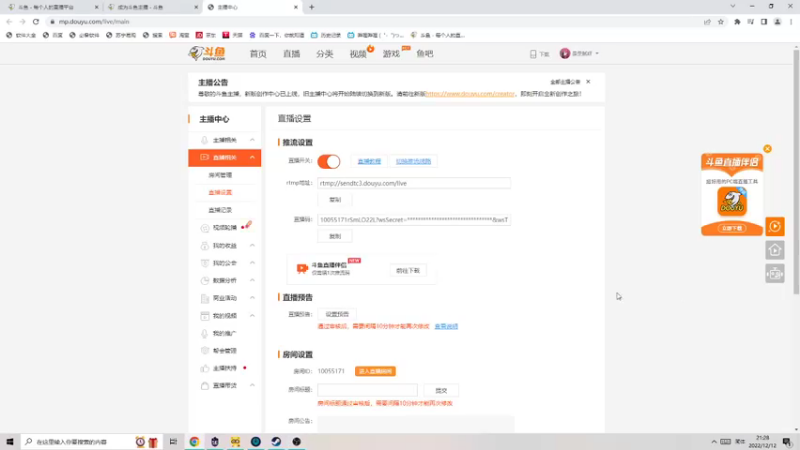
Task: Click the set live preview button
Action: [x=337, y=314]
